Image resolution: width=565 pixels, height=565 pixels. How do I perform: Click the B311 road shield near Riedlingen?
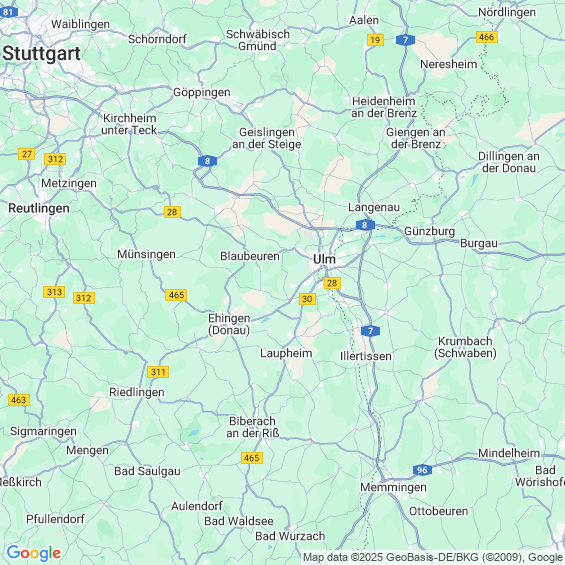tap(158, 372)
